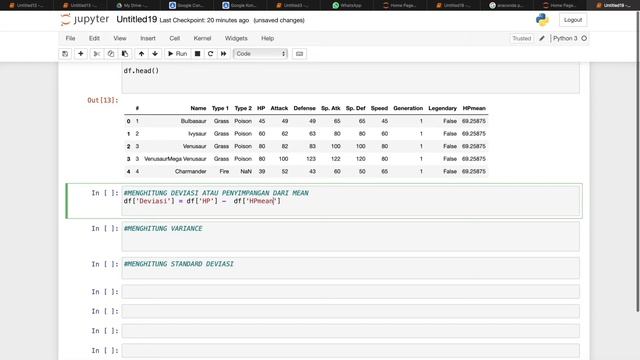
Task: Click the Bulbasaur name cell
Action: (193, 121)
